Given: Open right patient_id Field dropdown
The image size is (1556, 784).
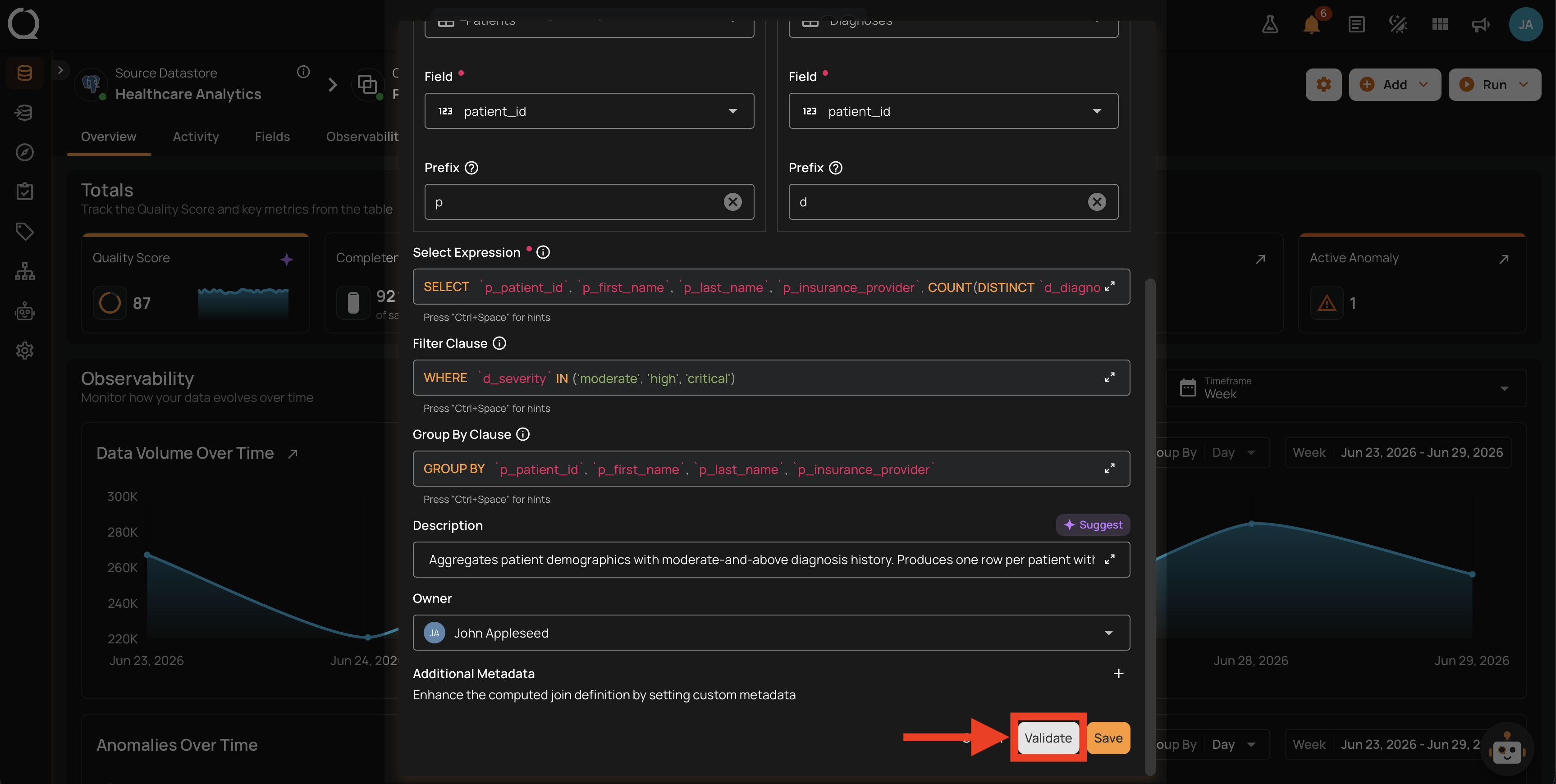Looking at the screenshot, I should point(953,111).
